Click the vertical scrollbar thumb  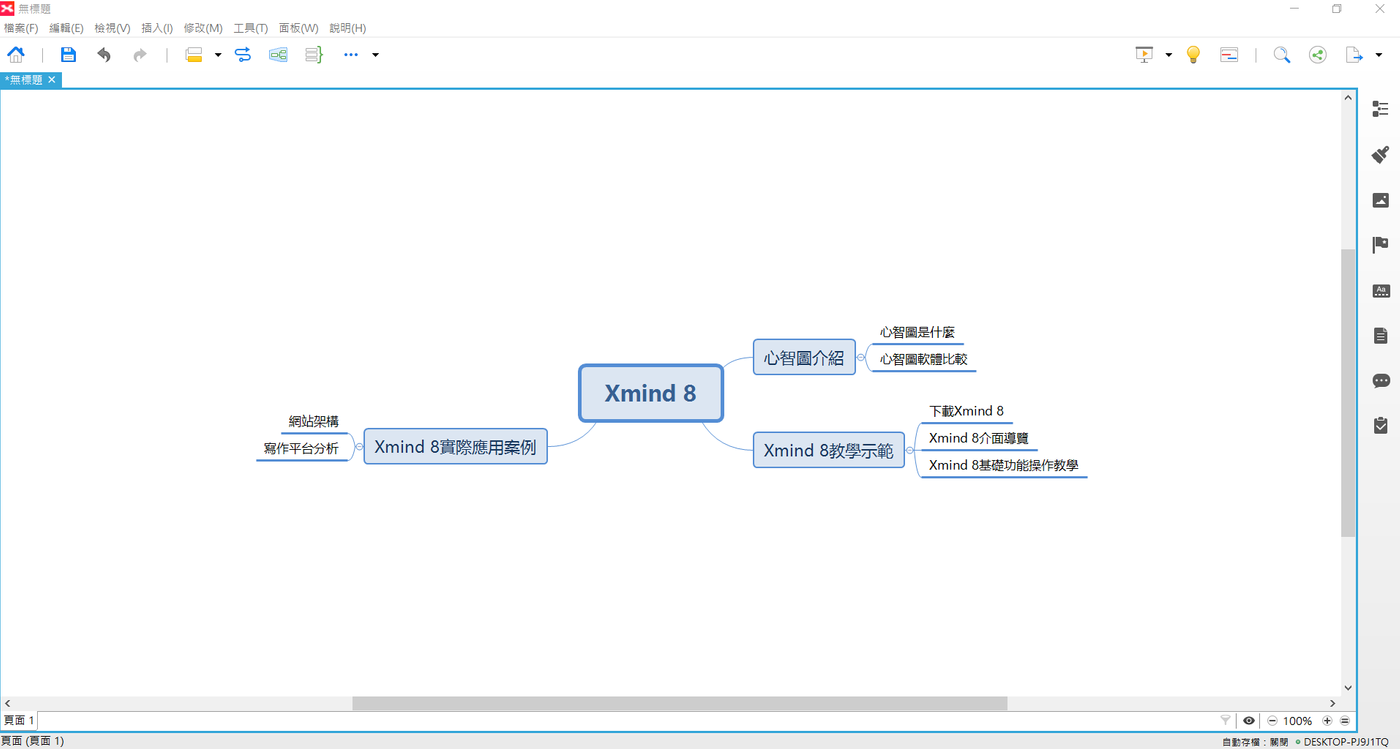click(1348, 393)
